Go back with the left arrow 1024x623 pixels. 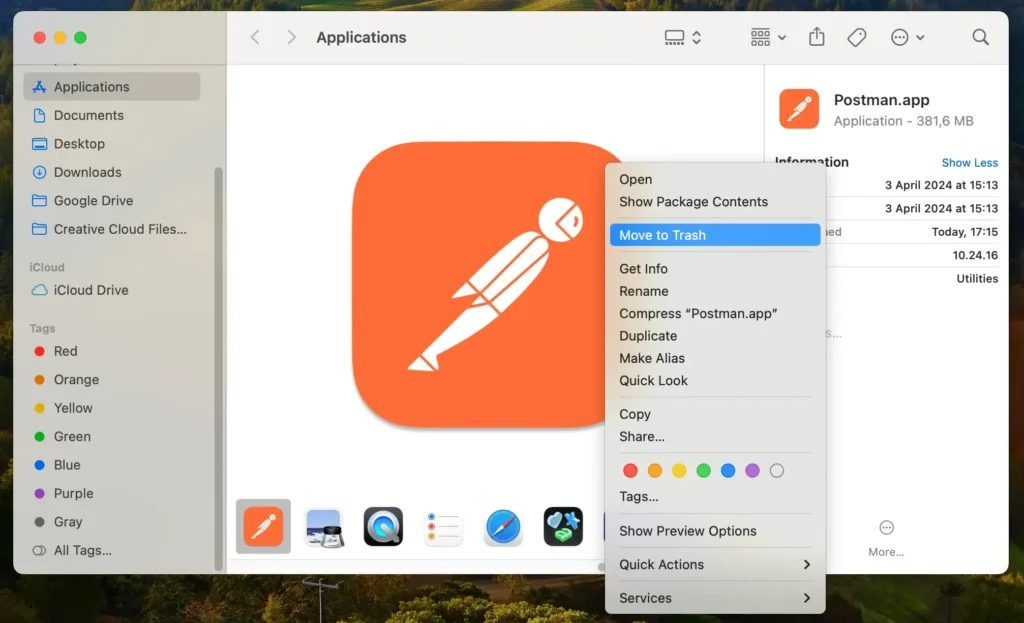255,37
